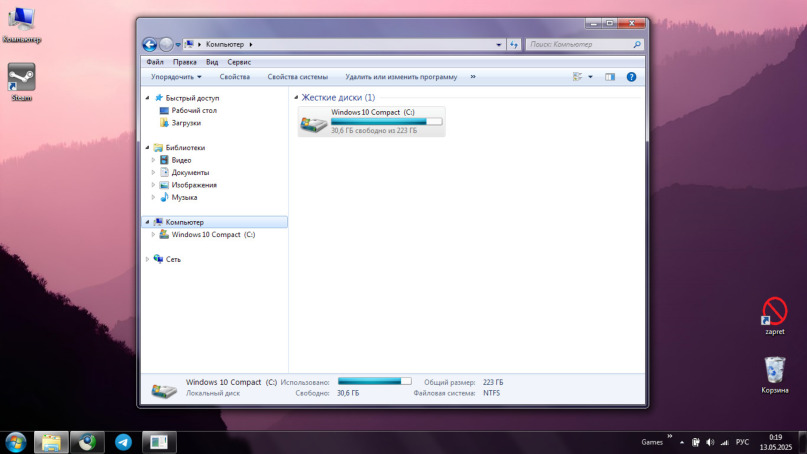
Task: Click the magnifier search icon
Action: coord(637,45)
